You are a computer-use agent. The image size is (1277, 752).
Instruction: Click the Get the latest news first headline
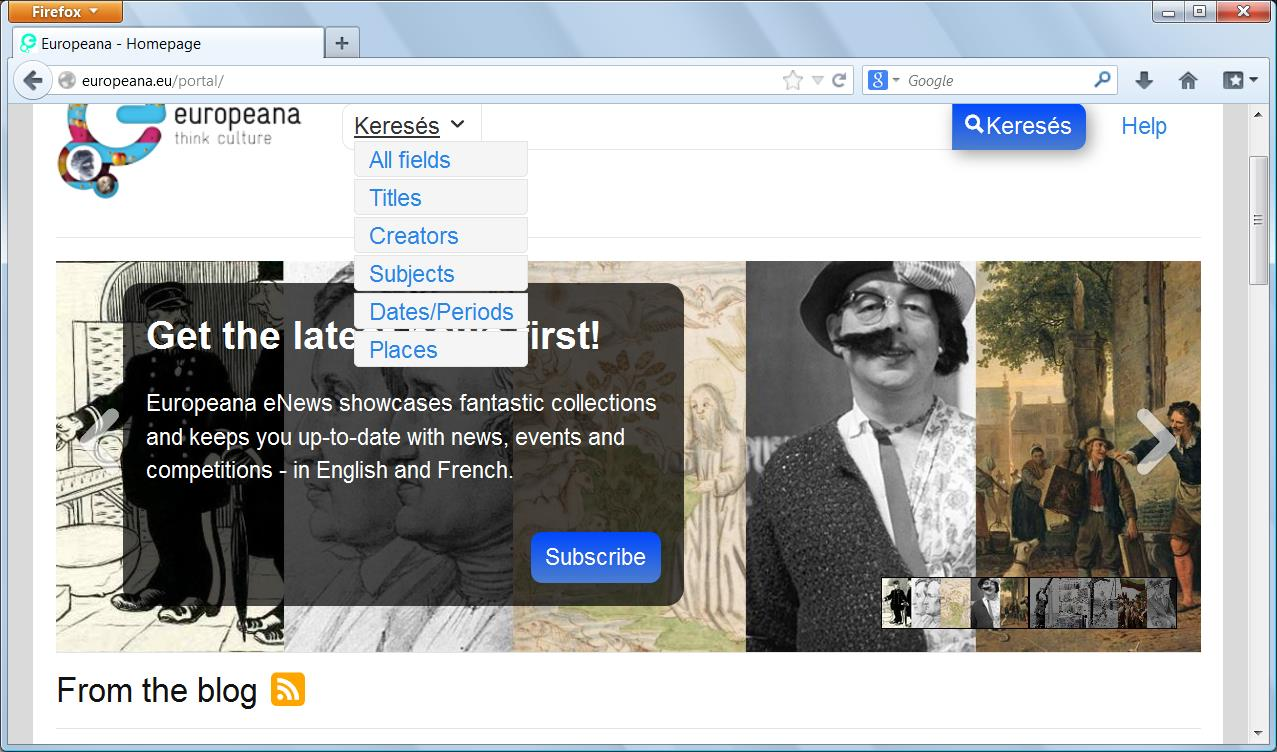pos(373,336)
